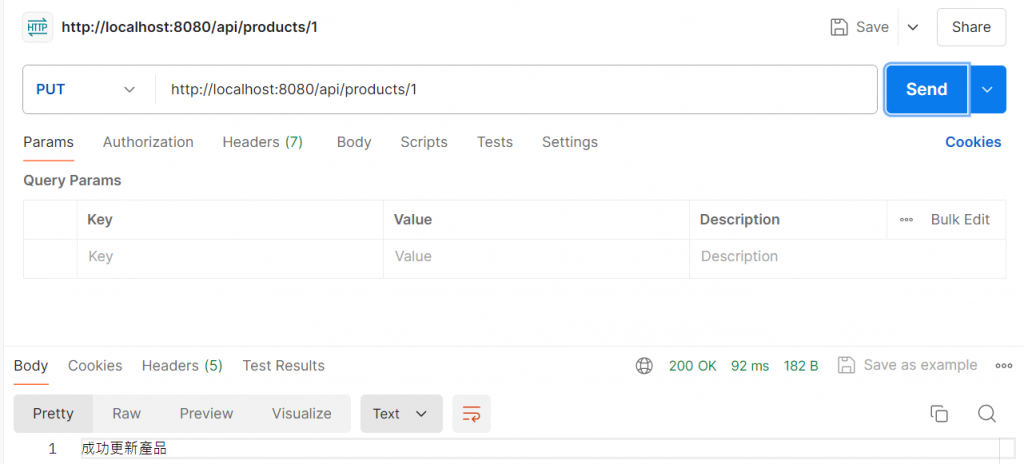The width and height of the screenshot is (1024, 464).
Task: Switch to the request Body tab
Action: coord(354,142)
